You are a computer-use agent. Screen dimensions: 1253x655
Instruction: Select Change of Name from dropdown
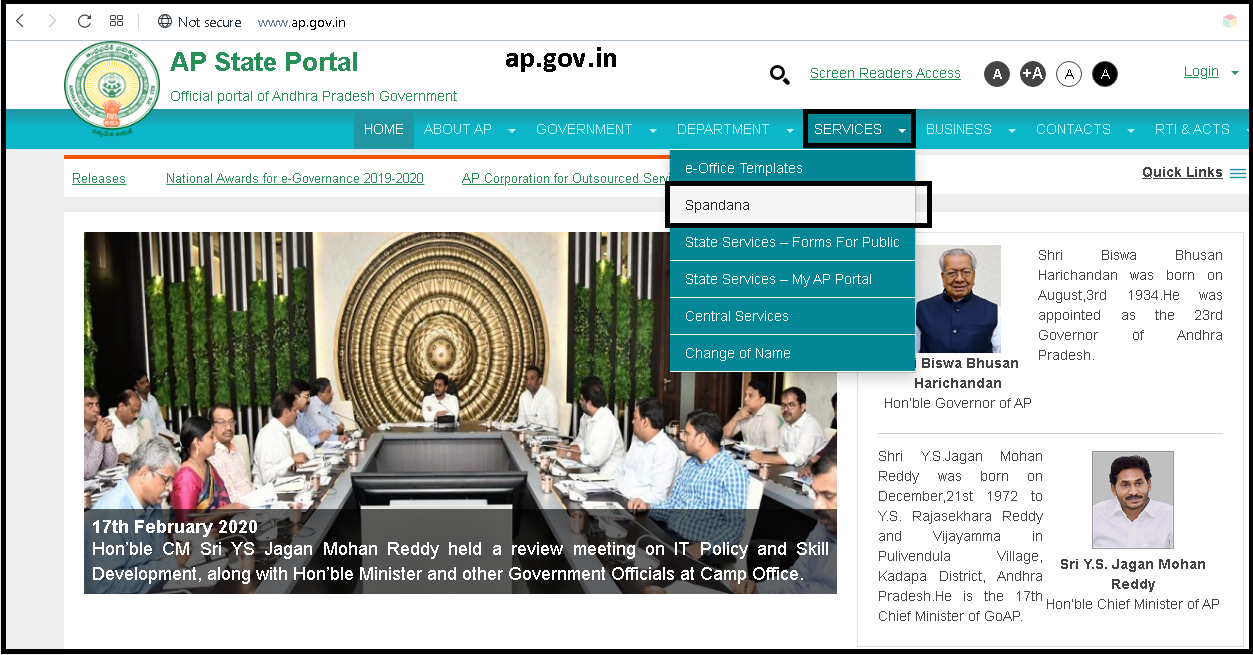tap(792, 353)
